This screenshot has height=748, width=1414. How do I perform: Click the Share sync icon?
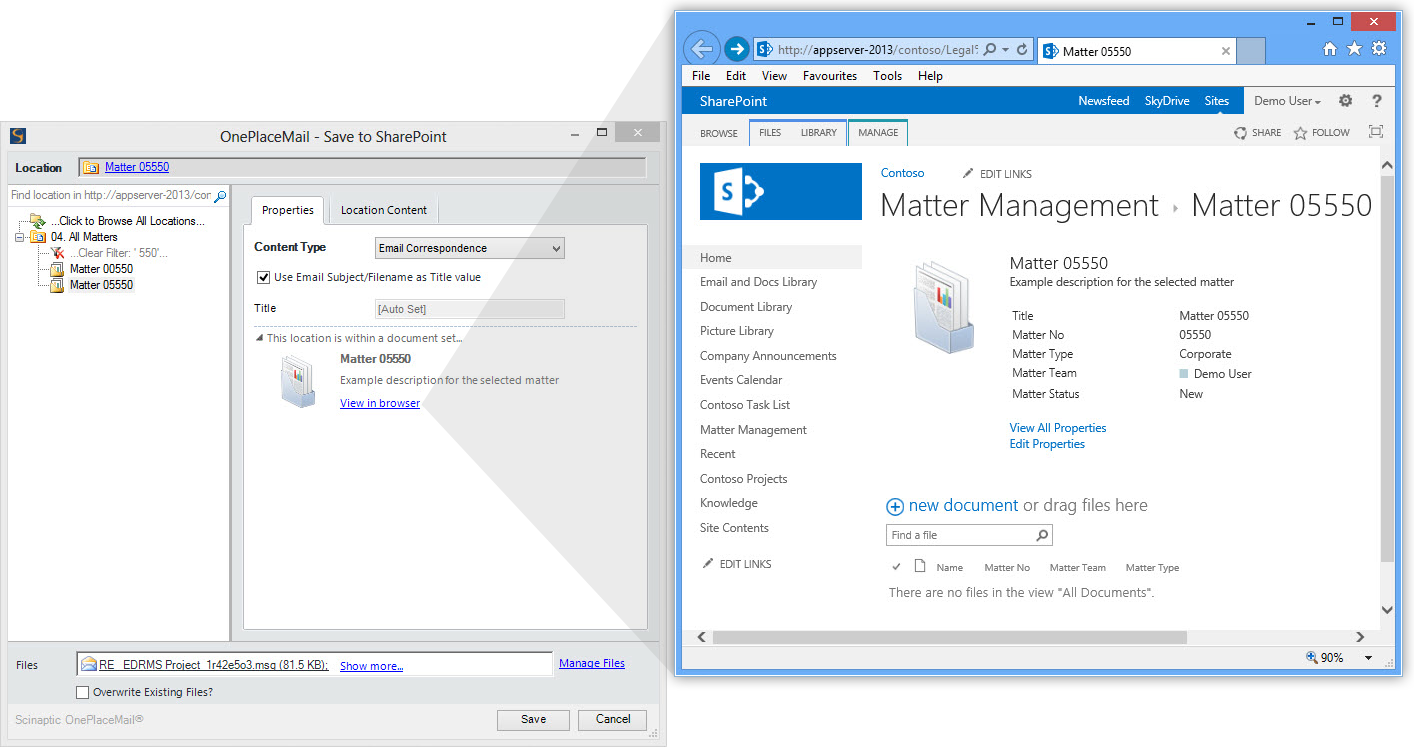pyautogui.click(x=1240, y=133)
